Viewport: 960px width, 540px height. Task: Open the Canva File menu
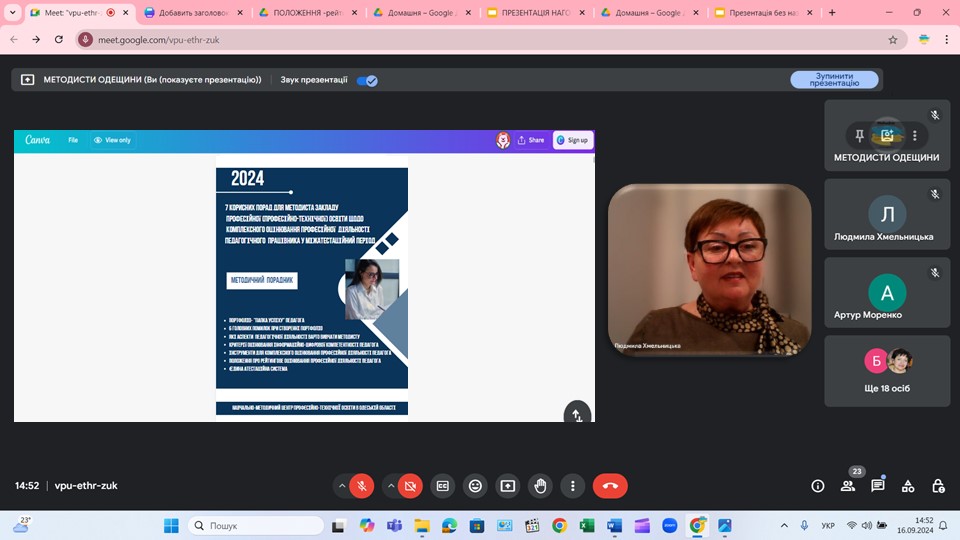73,140
